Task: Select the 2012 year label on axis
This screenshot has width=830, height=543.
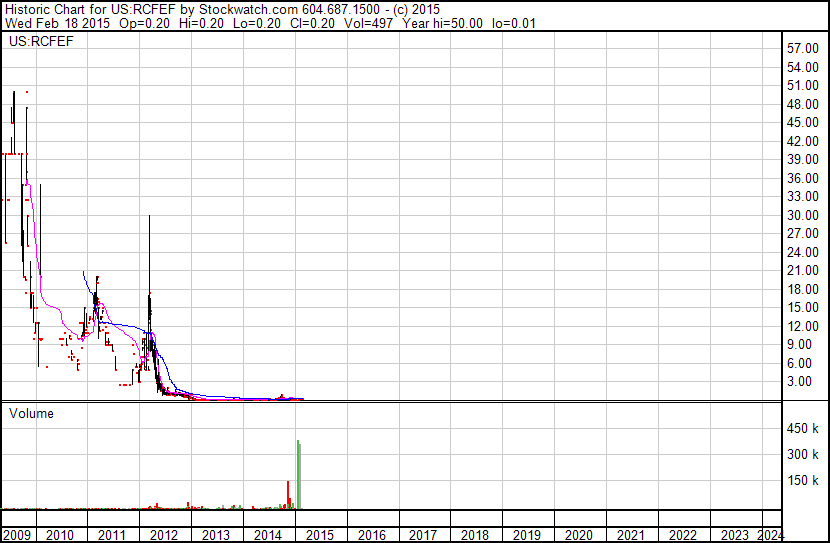Action: [164, 535]
